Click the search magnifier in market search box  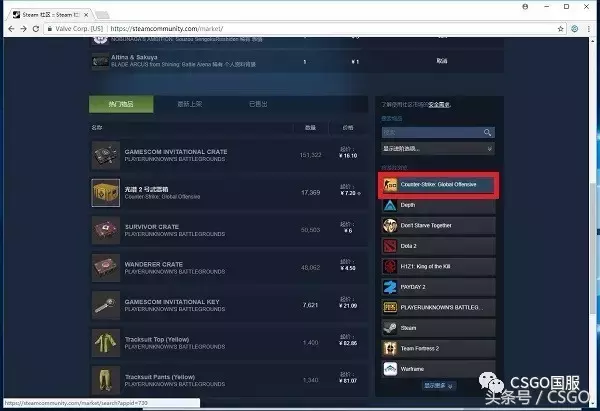pos(487,132)
